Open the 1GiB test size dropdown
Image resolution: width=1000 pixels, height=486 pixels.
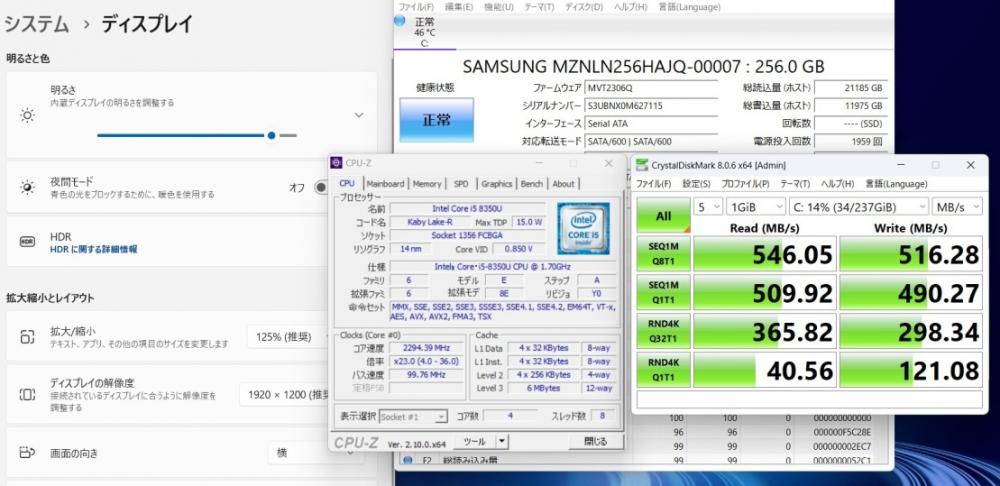click(x=756, y=207)
